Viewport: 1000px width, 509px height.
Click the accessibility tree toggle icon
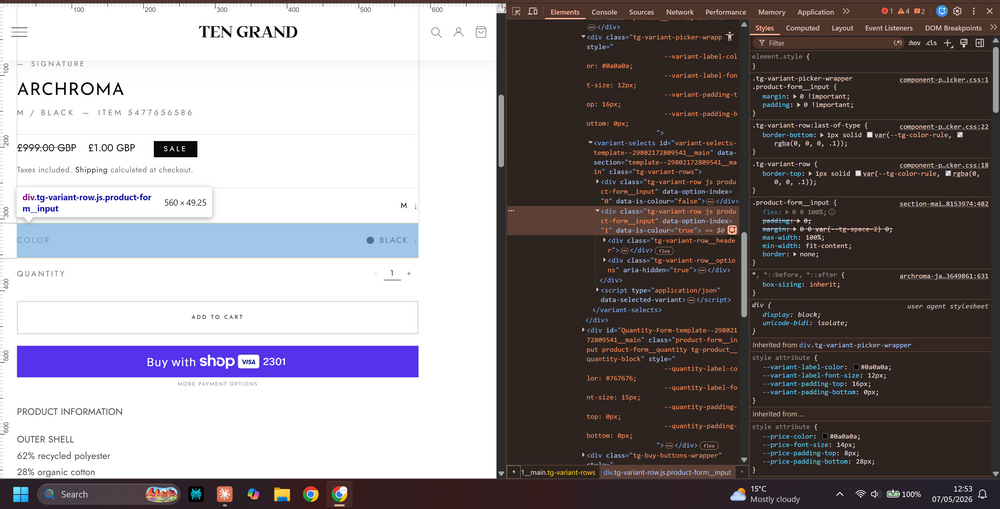click(730, 37)
